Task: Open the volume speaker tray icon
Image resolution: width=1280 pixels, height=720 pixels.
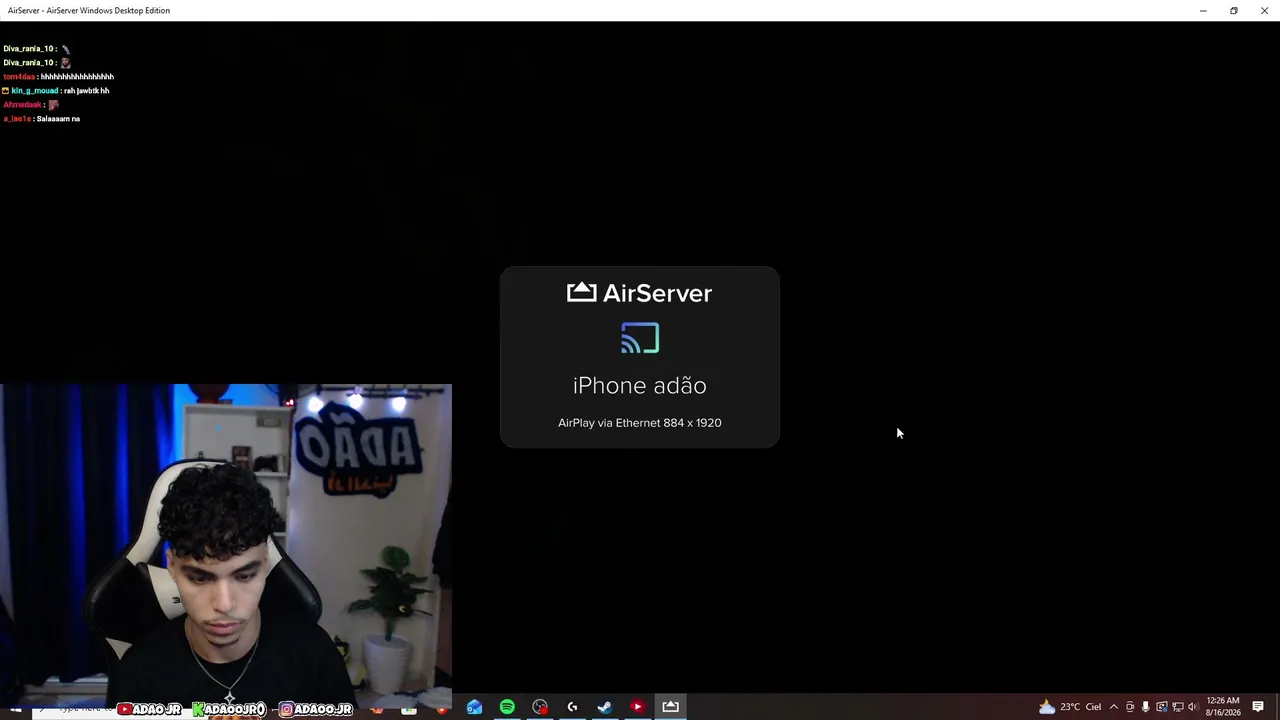Action: 1192,707
